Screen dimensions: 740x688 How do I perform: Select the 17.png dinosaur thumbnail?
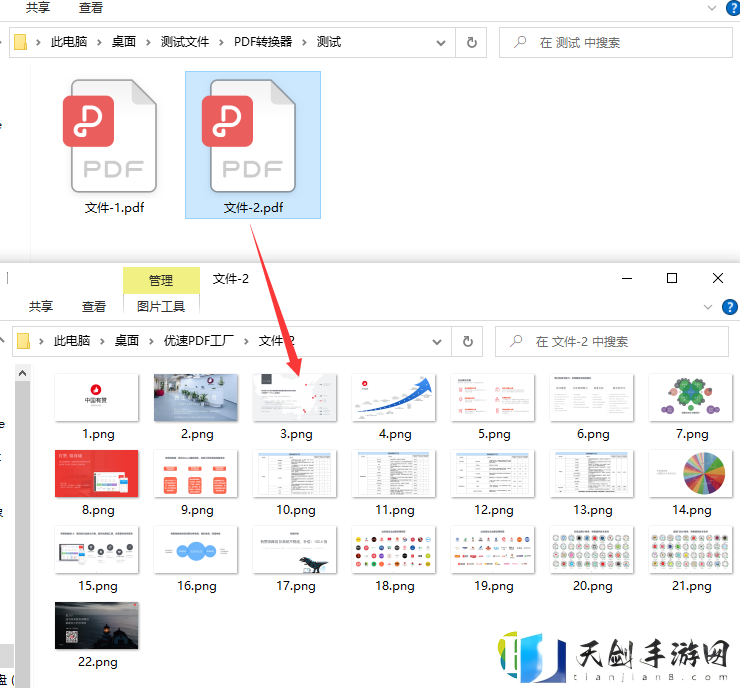pyautogui.click(x=295, y=549)
